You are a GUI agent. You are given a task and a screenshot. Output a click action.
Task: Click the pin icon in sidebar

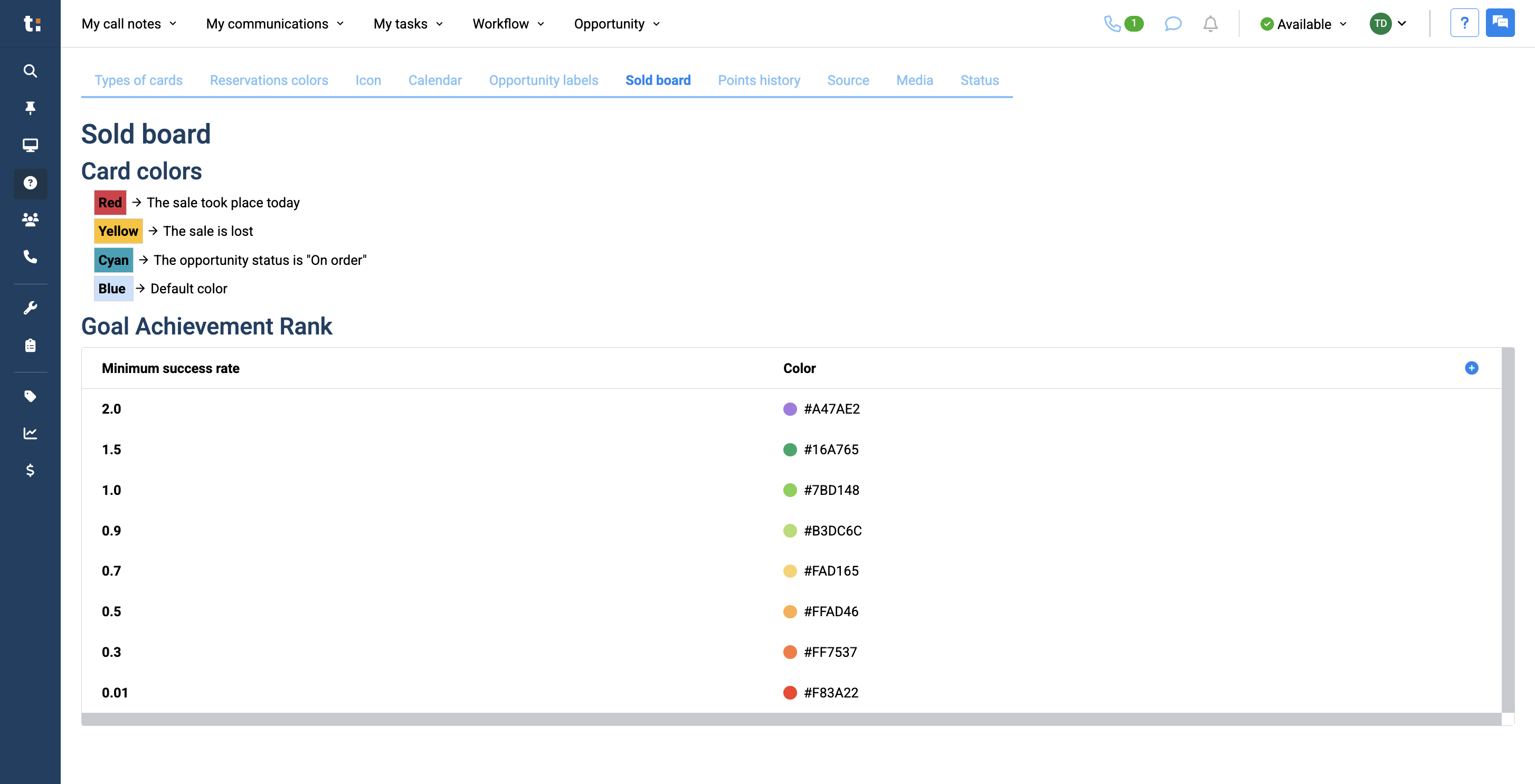30,108
